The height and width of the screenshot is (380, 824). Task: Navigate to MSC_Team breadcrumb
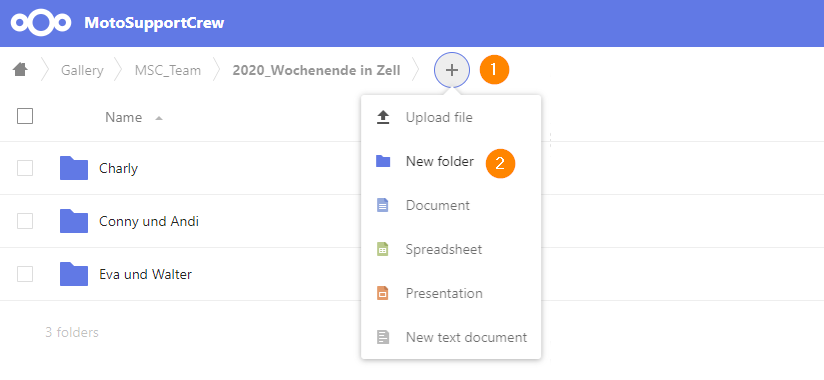(x=168, y=70)
